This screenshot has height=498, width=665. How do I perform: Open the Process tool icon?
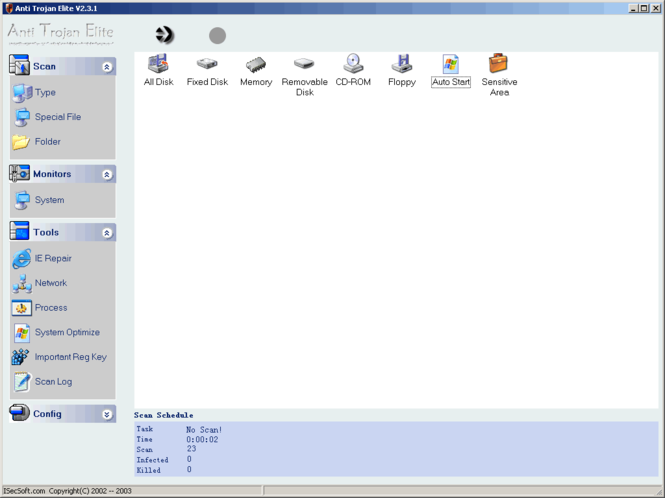click(22, 308)
